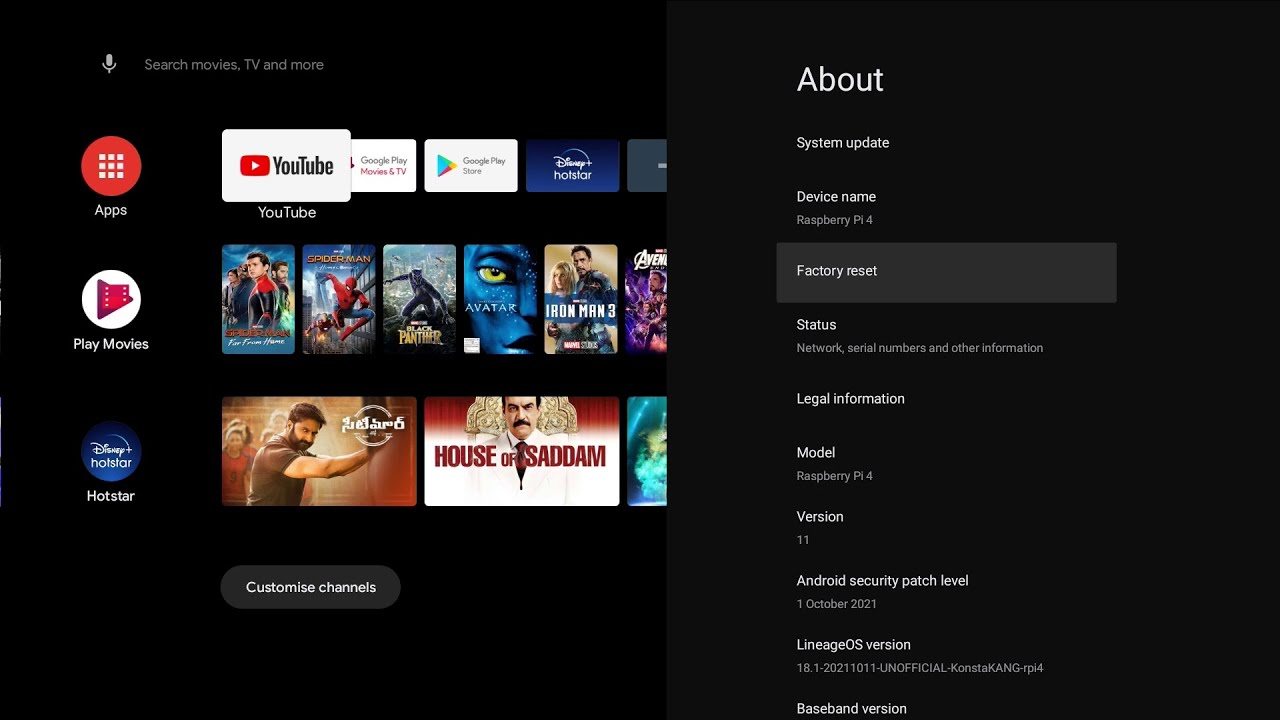Click the Customise channels button
Viewport: 1280px width, 720px height.
pos(310,587)
